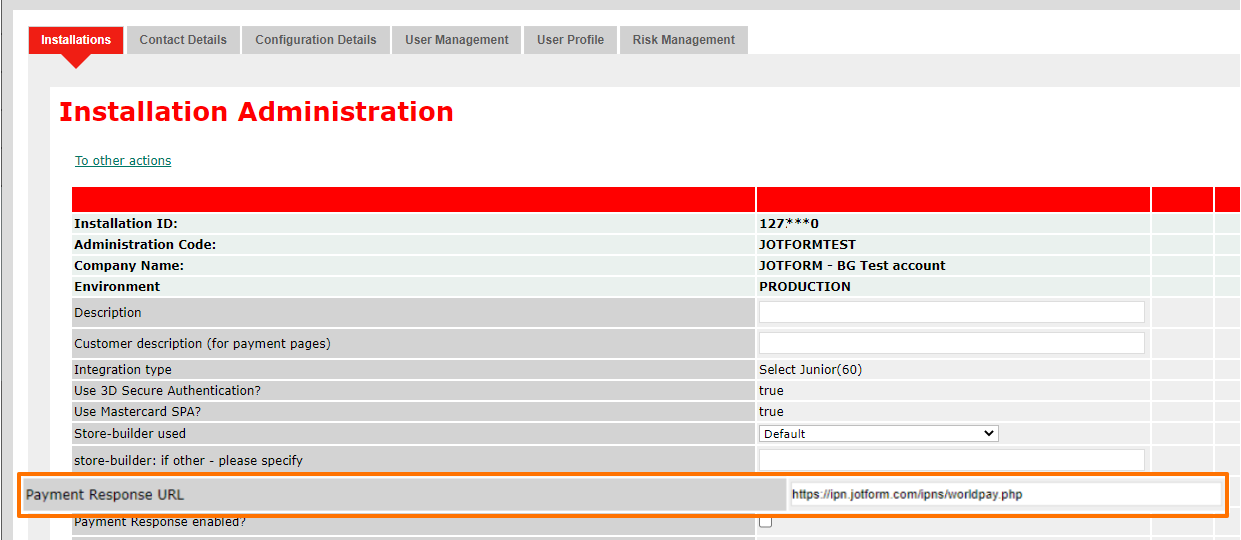This screenshot has height=540, width=1241.
Task: Select the JOTFORMTEST administration code text
Action: 808,245
